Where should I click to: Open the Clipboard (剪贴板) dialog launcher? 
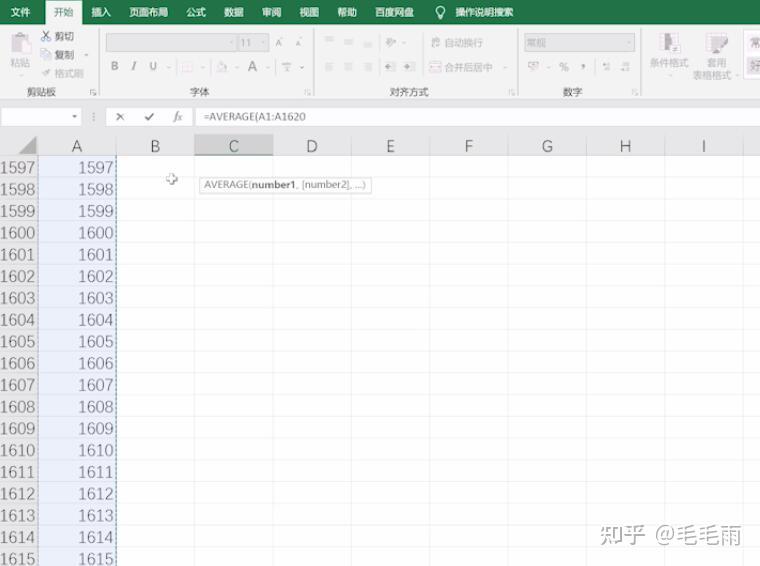point(93,92)
